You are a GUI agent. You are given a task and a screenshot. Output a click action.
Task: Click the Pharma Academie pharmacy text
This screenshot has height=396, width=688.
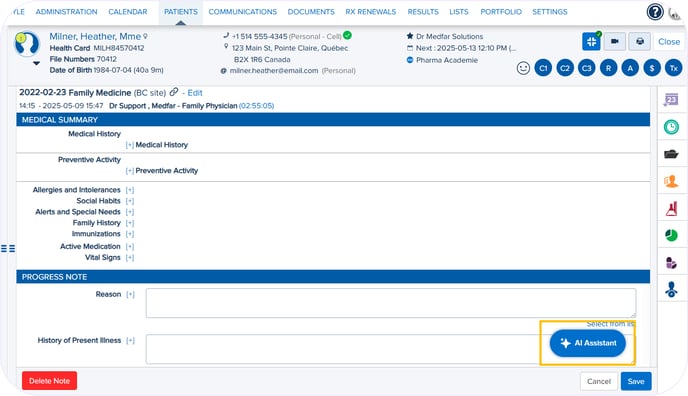447,60
